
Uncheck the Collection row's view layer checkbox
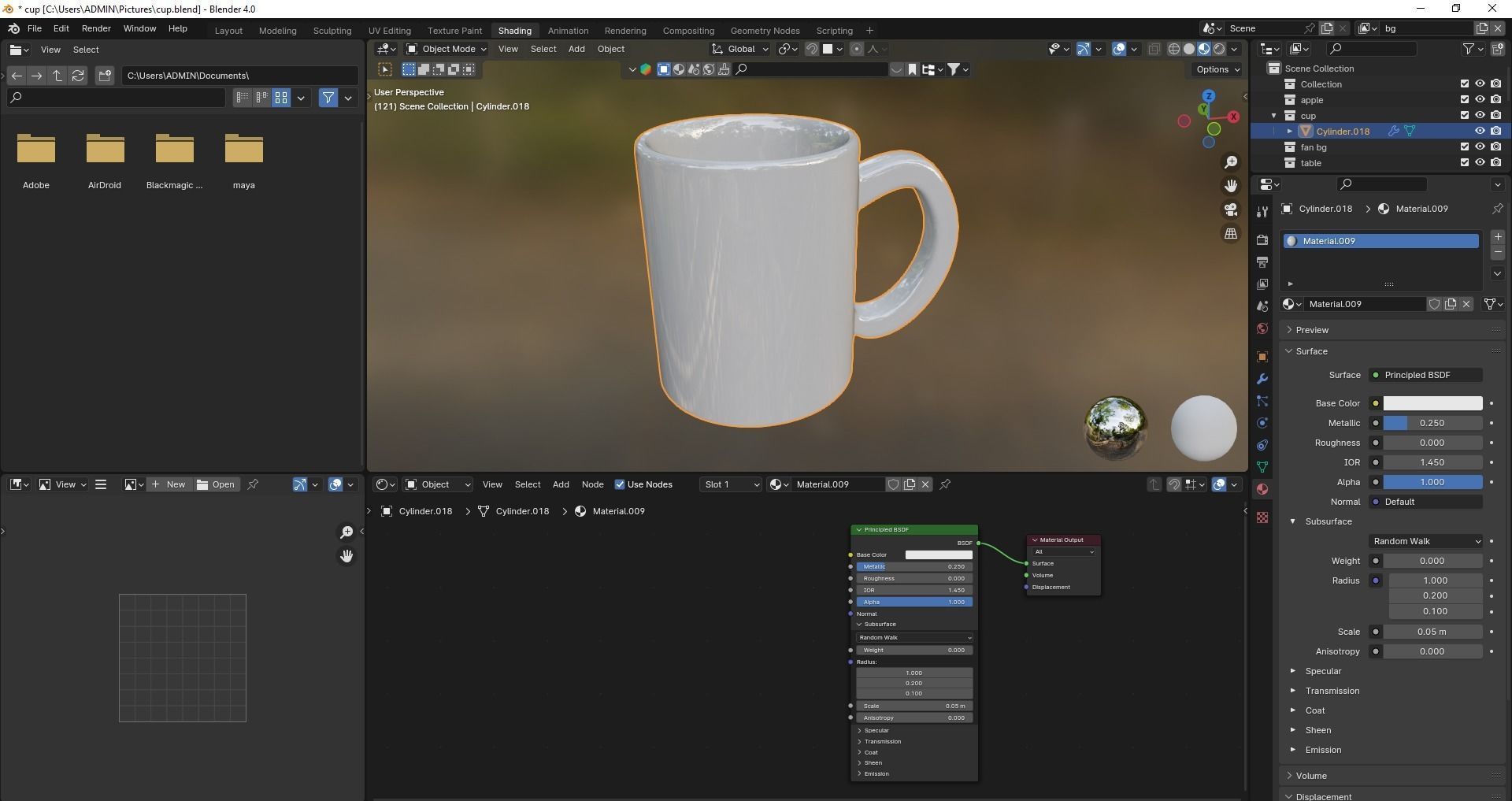coord(1465,84)
